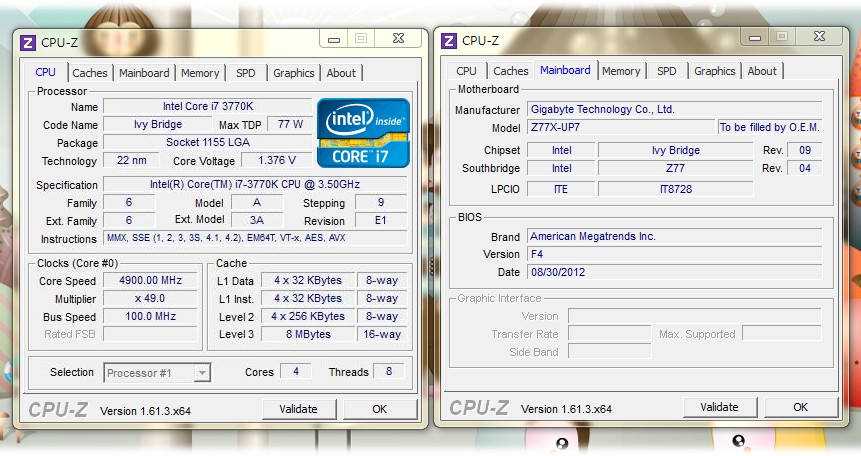Click the empty Graphic Interface Version field

pyautogui.click(x=695, y=316)
